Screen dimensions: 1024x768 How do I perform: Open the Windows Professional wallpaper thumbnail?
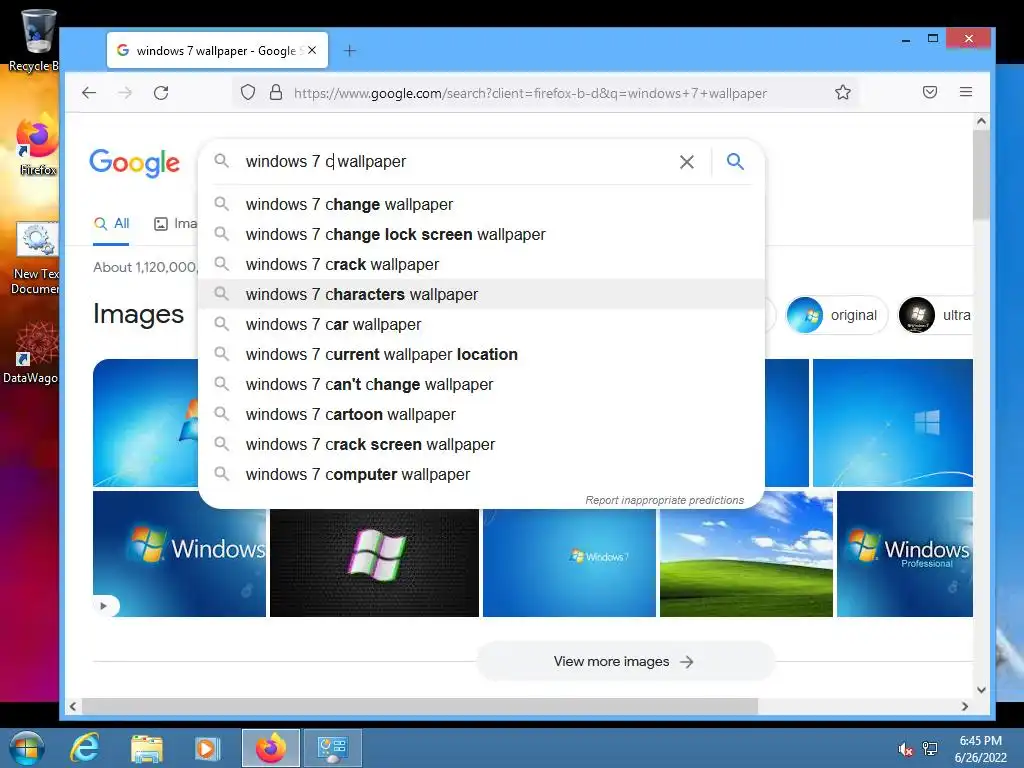[905, 554]
